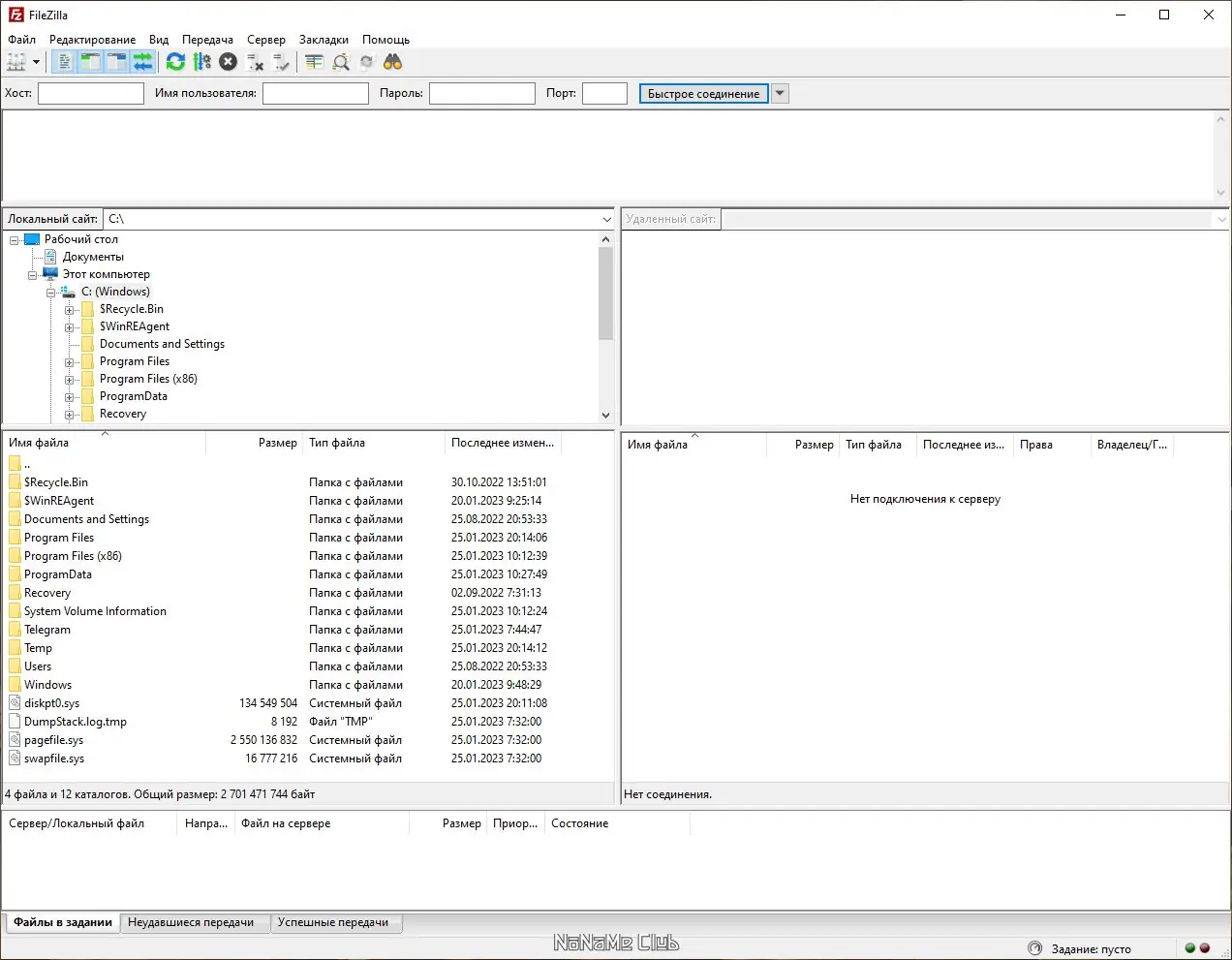Image resolution: width=1232 pixels, height=960 pixels.
Task: Click the Состояние queue column header
Action: click(x=617, y=823)
